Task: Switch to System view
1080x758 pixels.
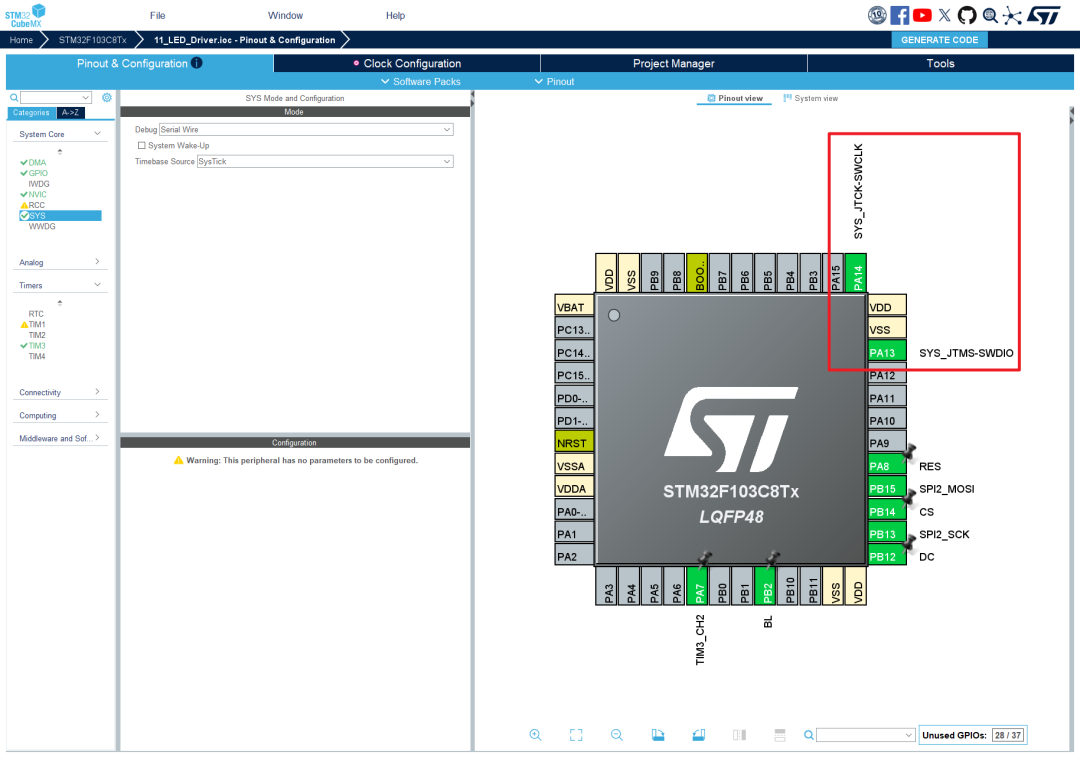Action: pos(811,98)
